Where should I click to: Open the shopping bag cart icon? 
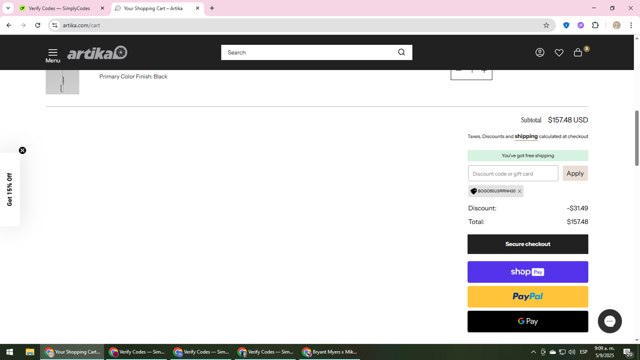click(x=578, y=52)
